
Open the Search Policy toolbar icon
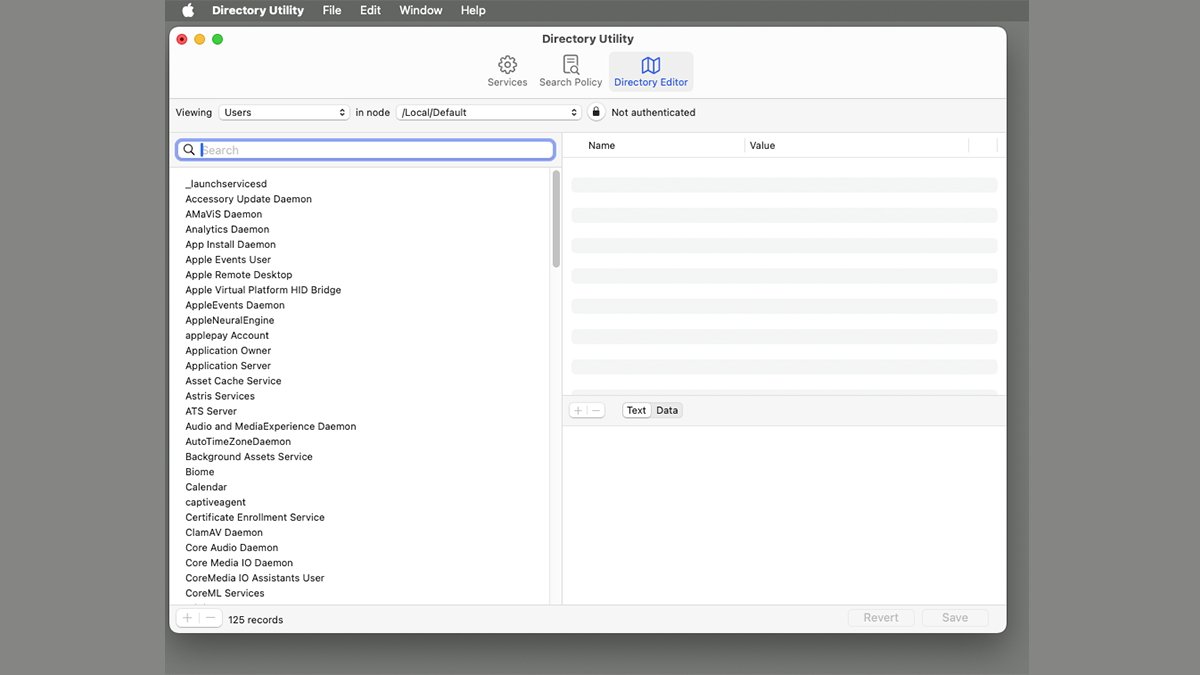[x=571, y=65]
